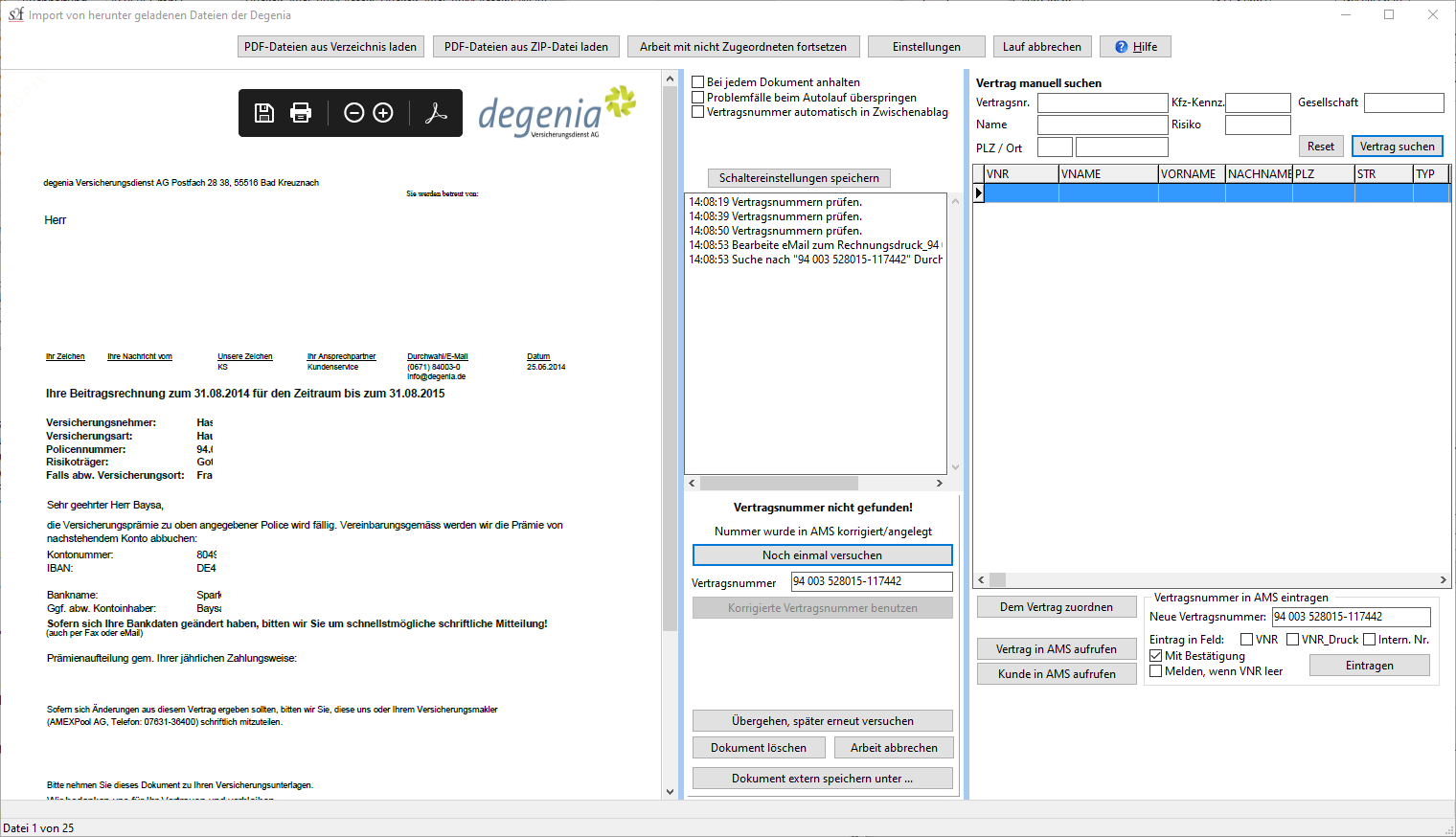The image size is (1456, 837).
Task: Click log list horizontal scroll right arrow
Action: [x=940, y=483]
